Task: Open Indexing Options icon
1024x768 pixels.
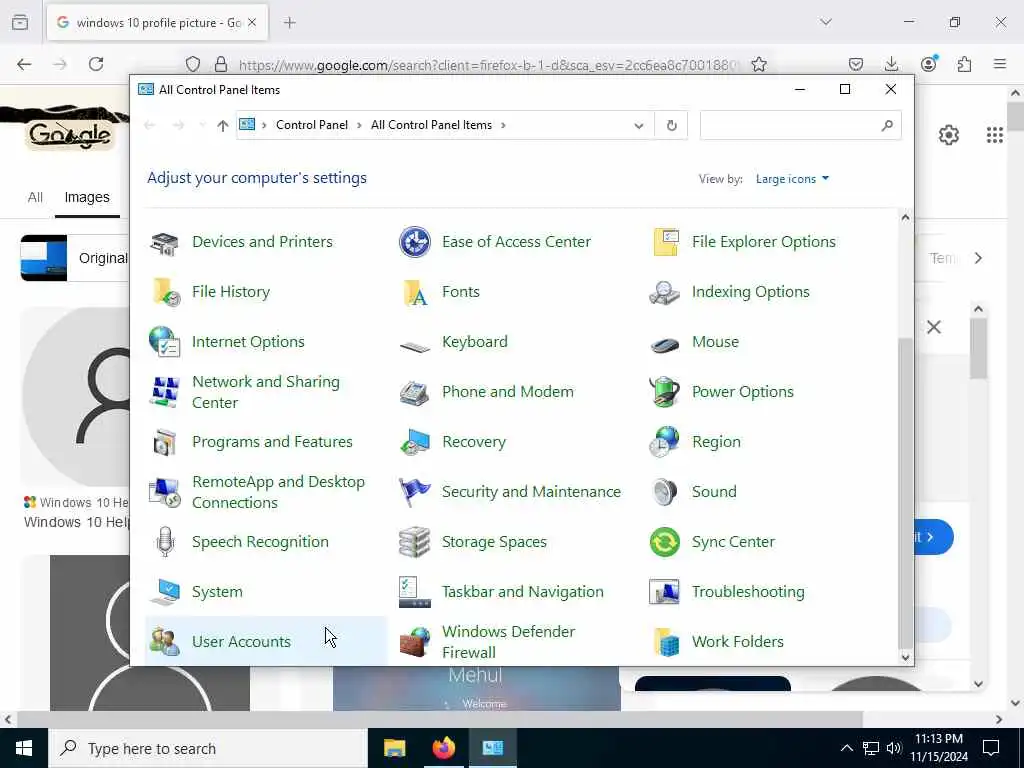Action: point(665,292)
